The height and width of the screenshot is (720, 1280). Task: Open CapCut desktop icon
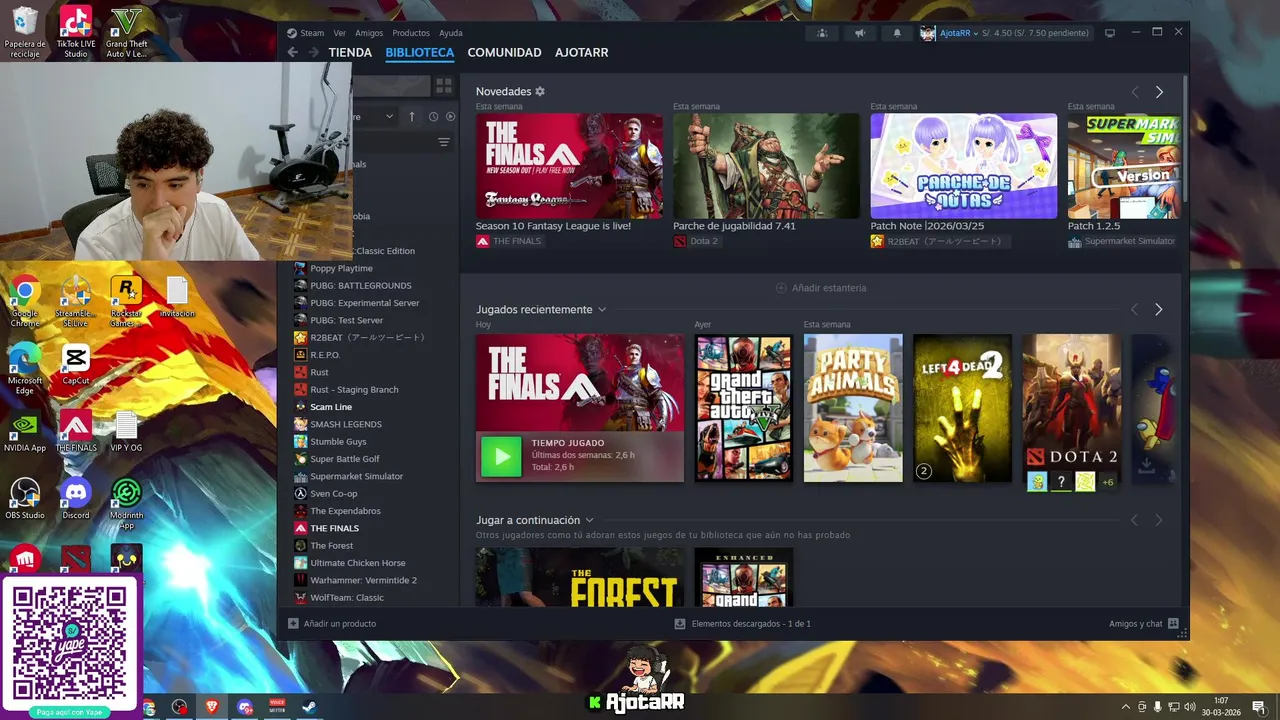tap(76, 365)
